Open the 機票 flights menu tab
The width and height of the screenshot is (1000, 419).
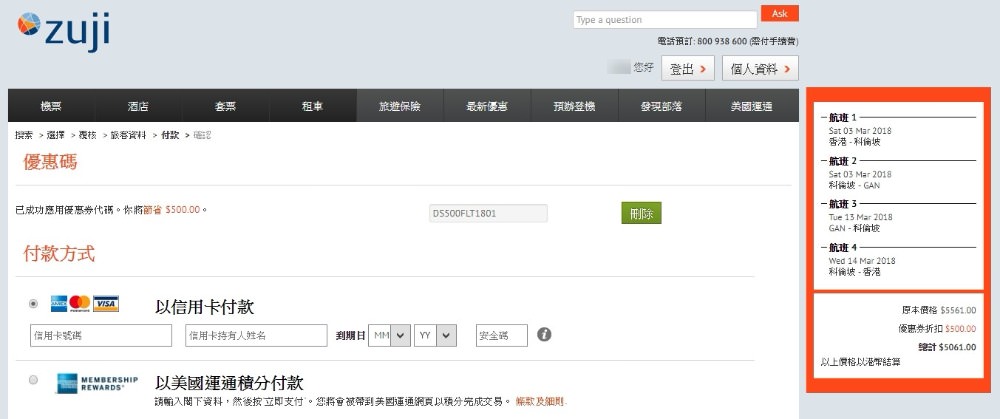tap(51, 106)
